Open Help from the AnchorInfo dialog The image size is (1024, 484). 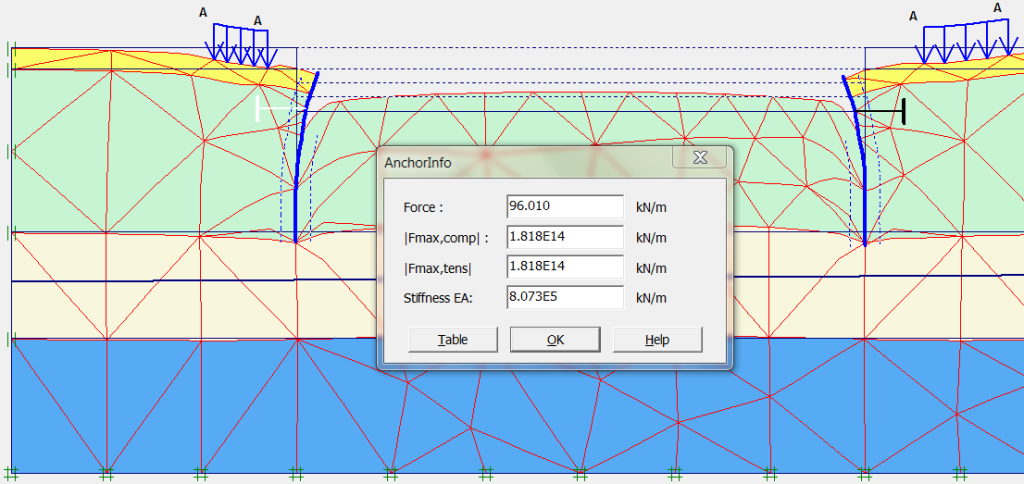coord(658,340)
